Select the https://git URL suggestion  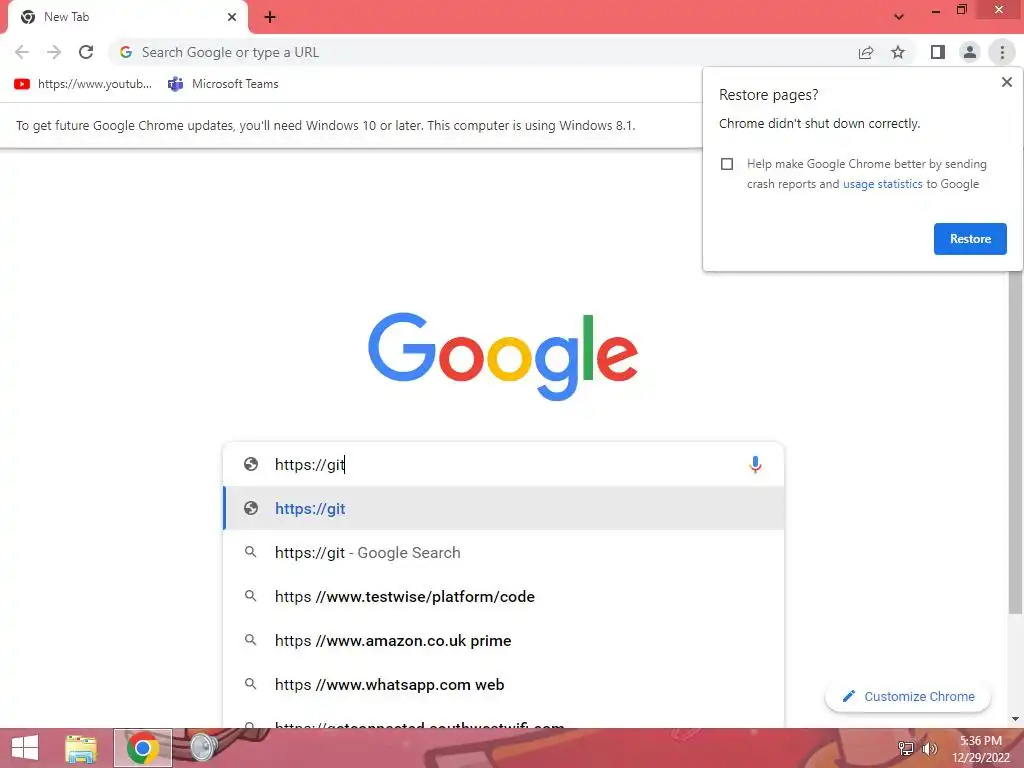point(504,509)
